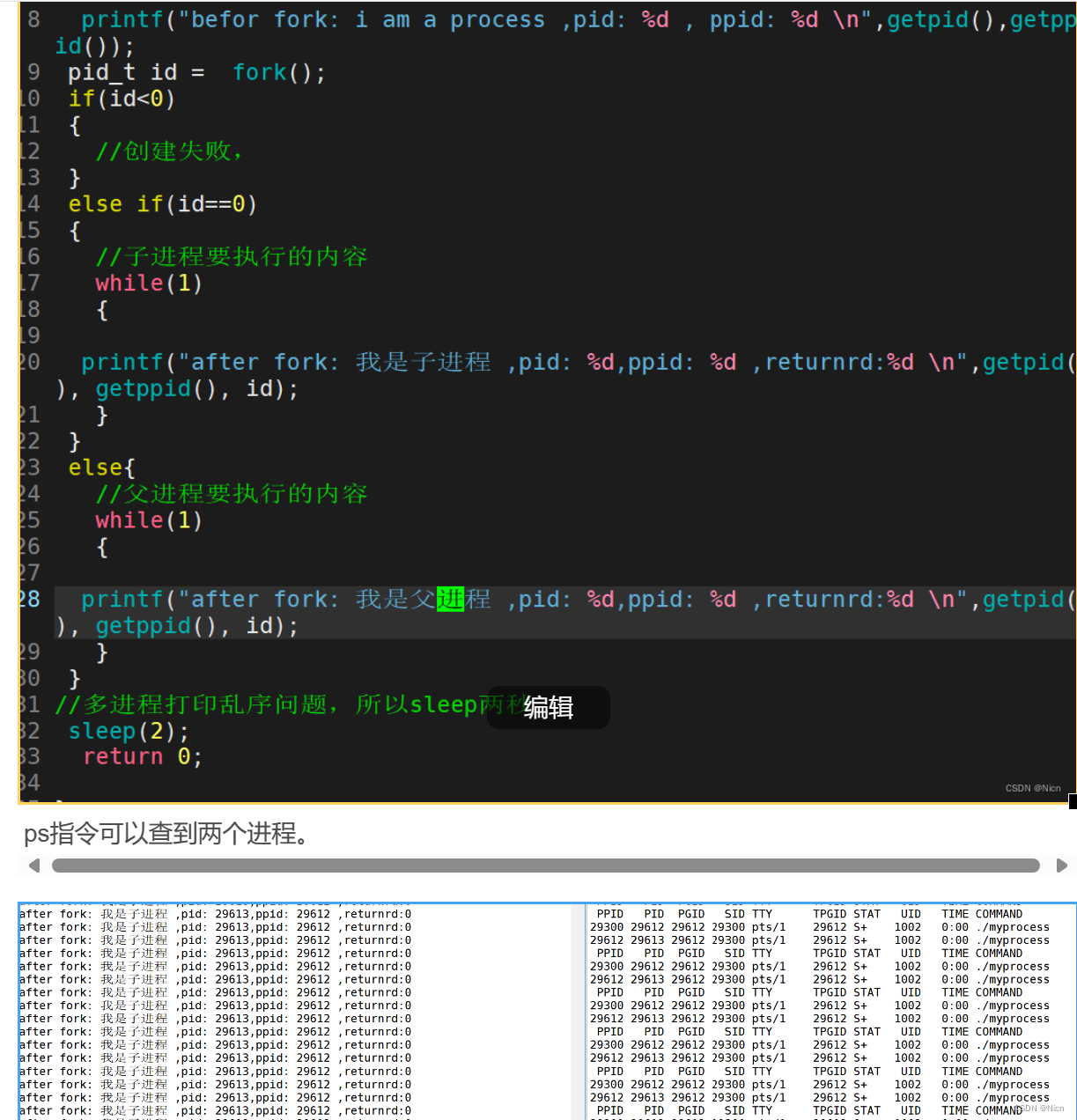Click the right scroll arrow

pos(1063,866)
